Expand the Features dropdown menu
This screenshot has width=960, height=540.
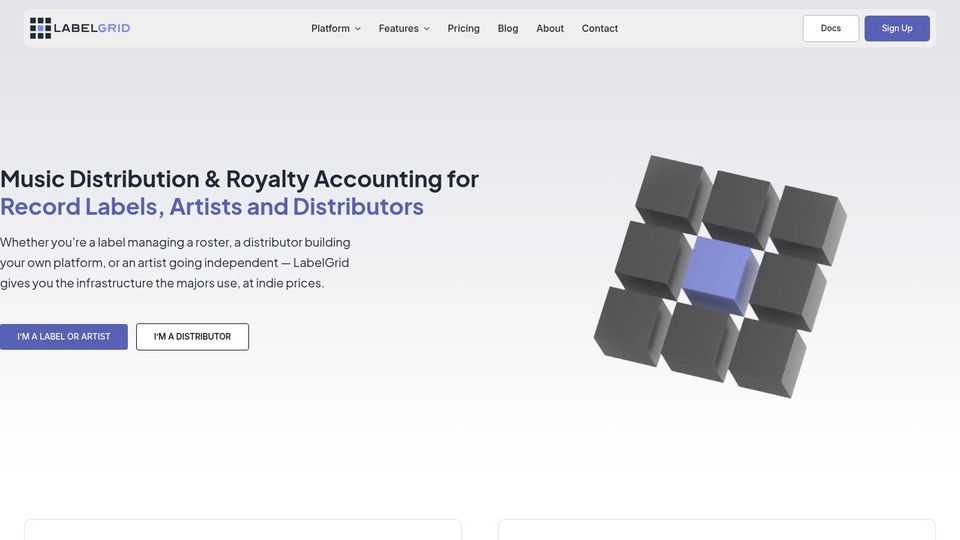click(404, 28)
